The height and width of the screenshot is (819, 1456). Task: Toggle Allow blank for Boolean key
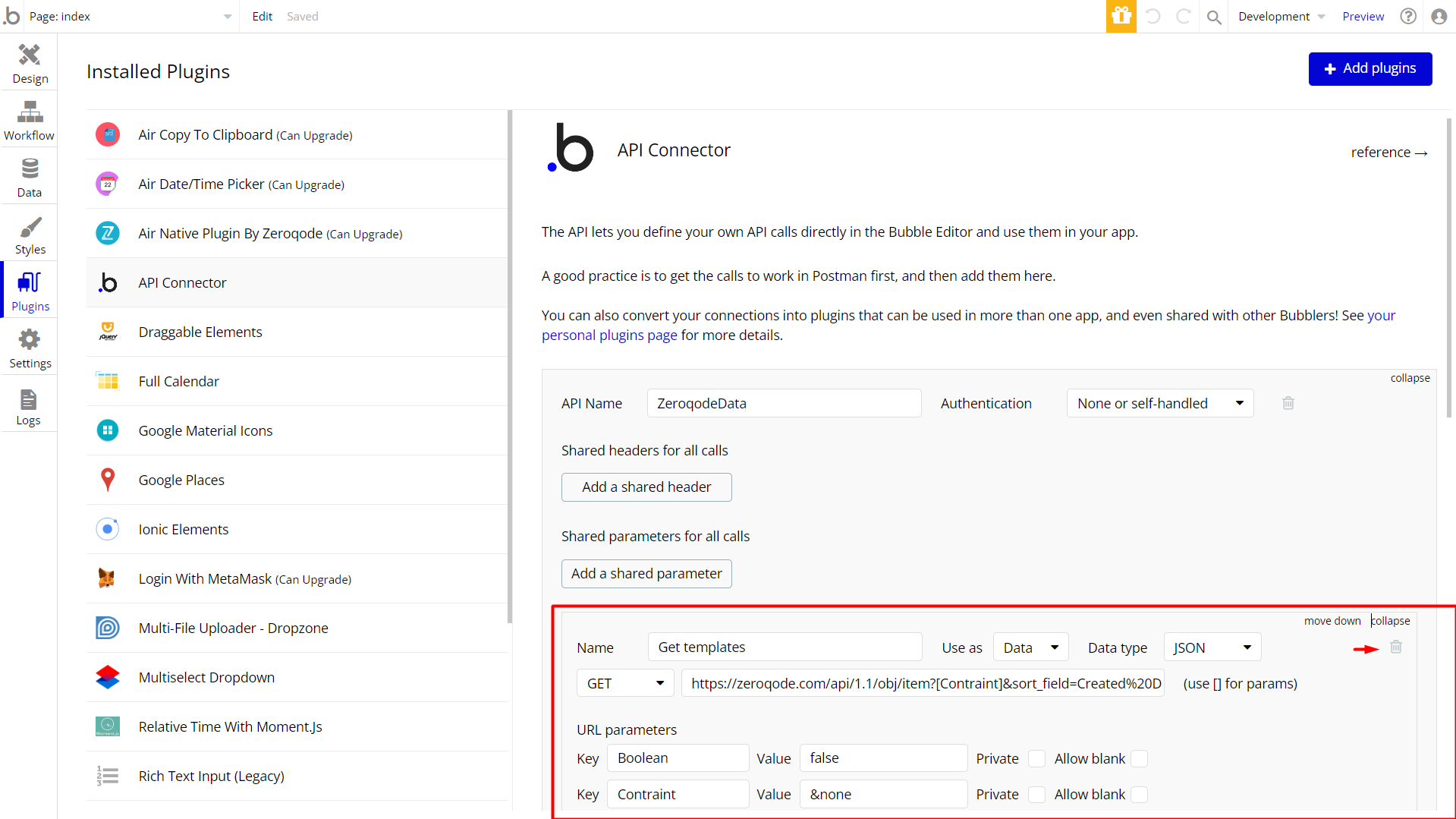[1139, 758]
